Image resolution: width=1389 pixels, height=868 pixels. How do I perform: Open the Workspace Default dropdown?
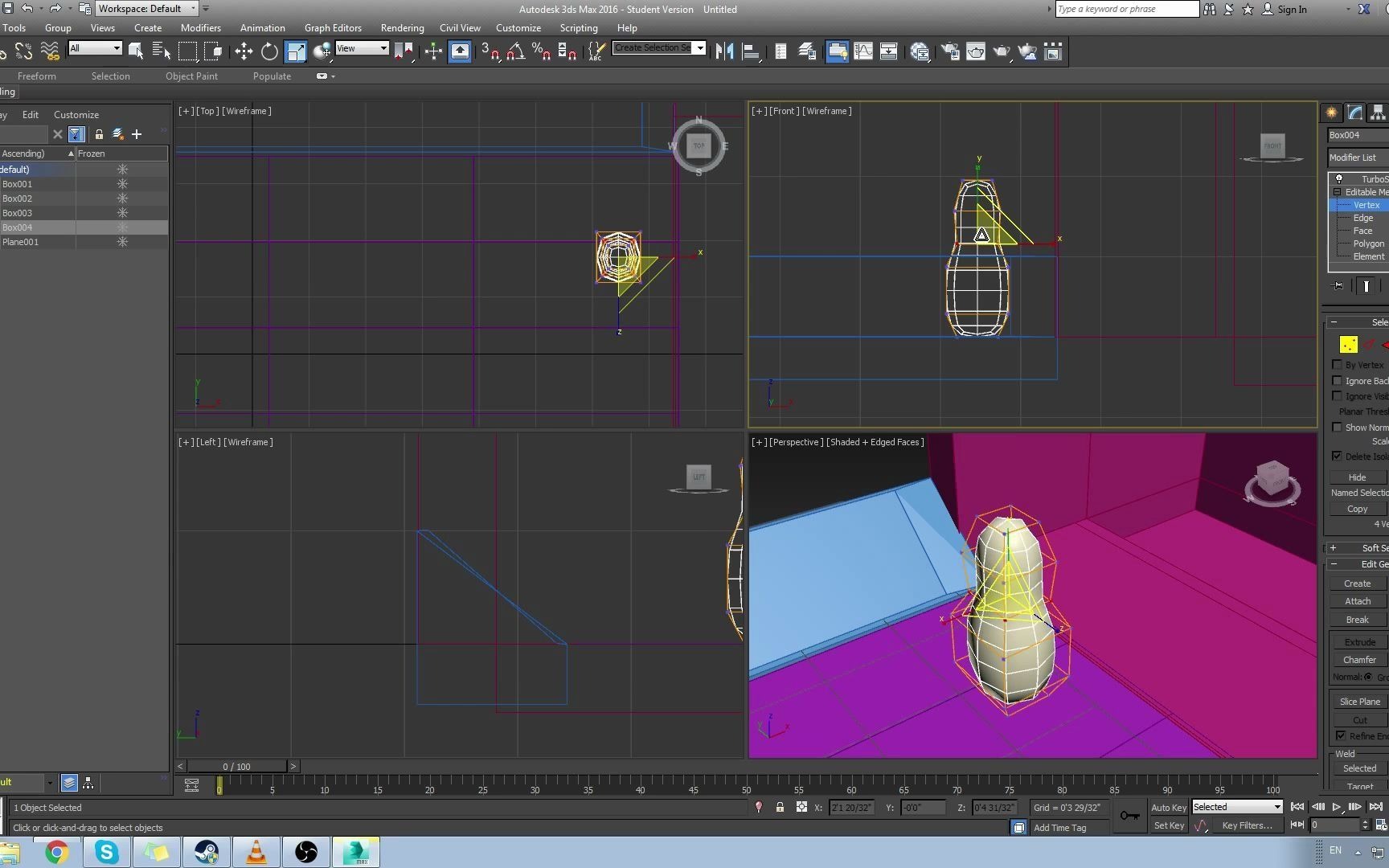coord(147,9)
